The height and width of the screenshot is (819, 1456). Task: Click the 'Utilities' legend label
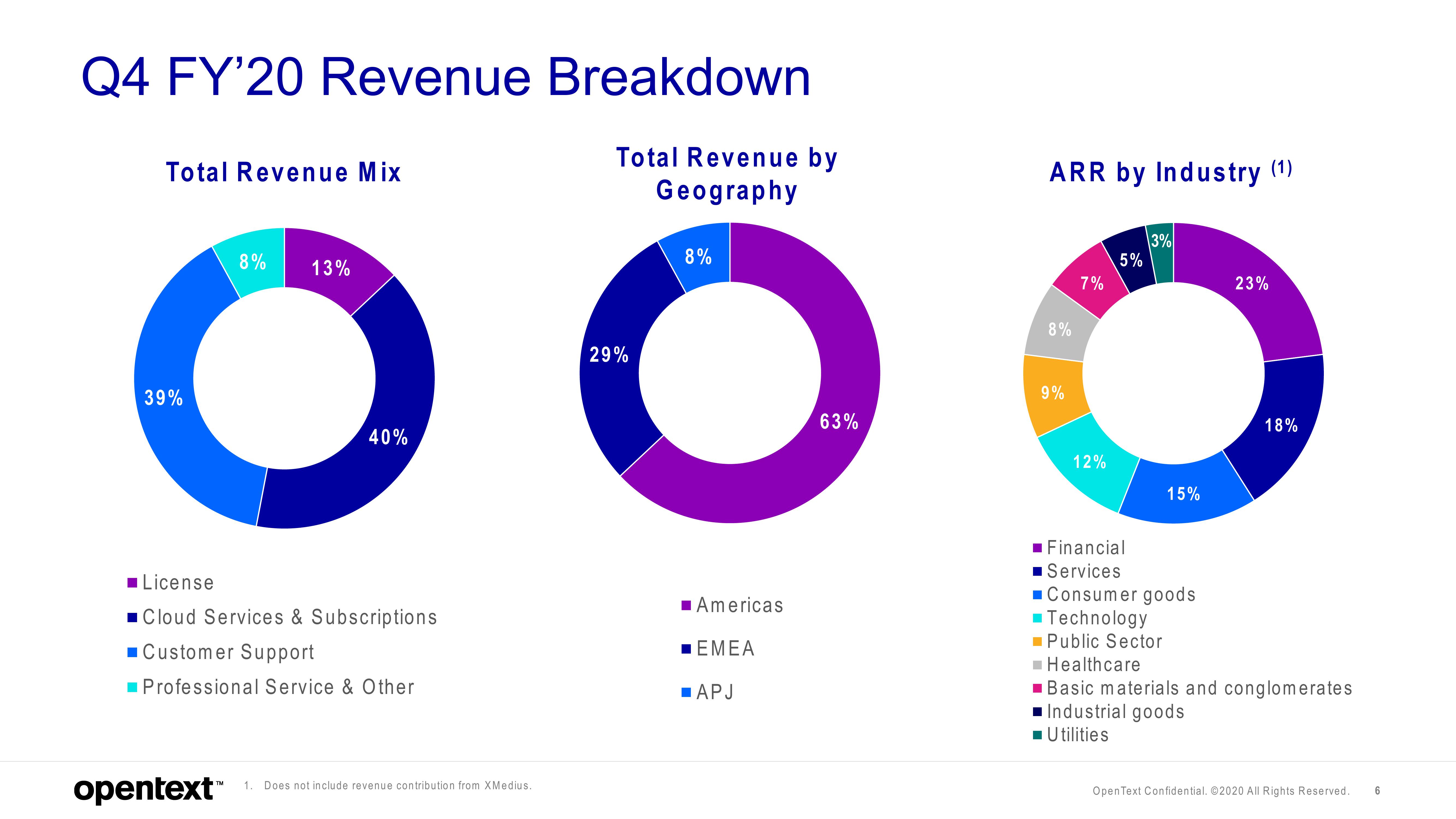pos(1078,735)
